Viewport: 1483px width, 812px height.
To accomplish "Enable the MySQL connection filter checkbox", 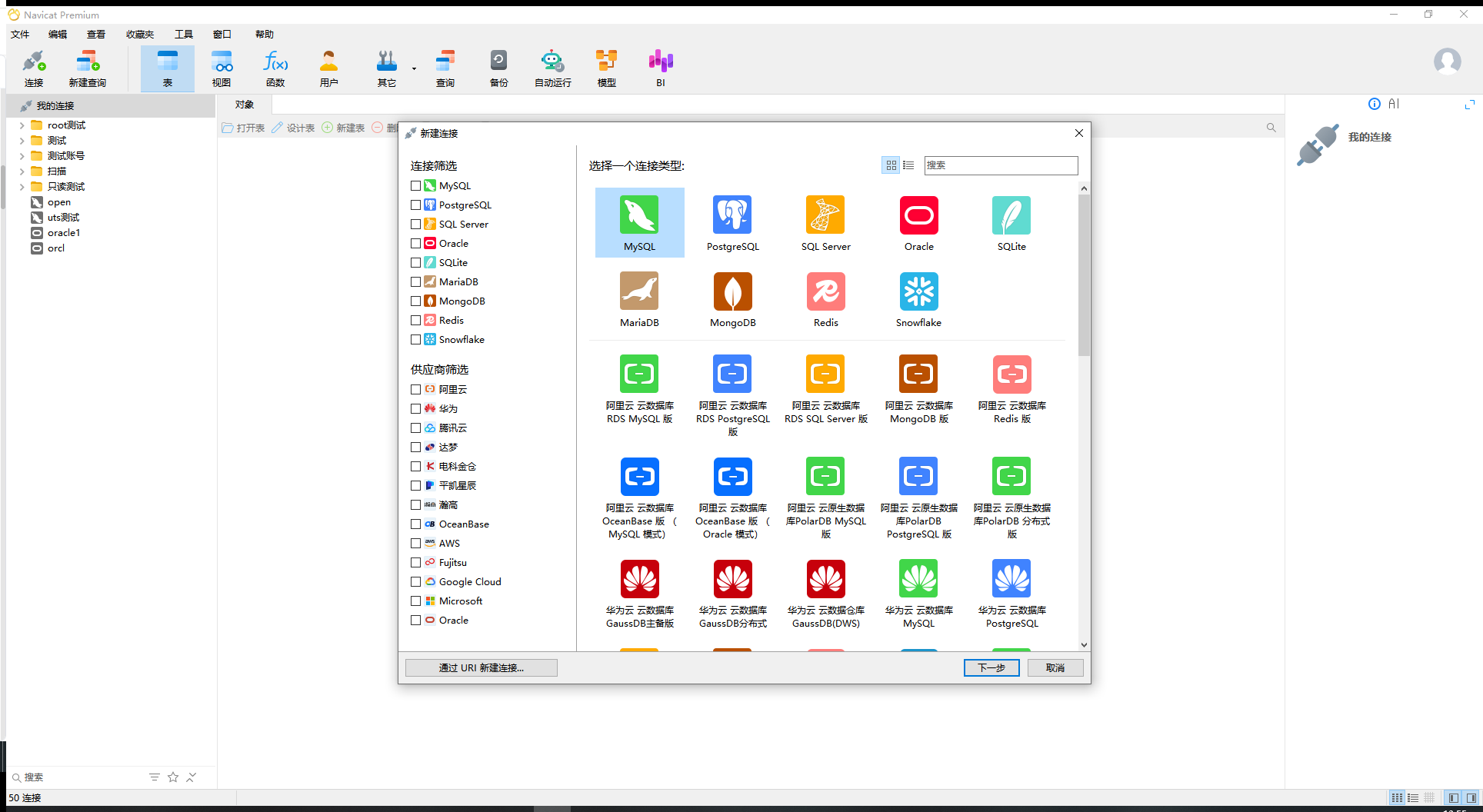I will click(x=415, y=185).
